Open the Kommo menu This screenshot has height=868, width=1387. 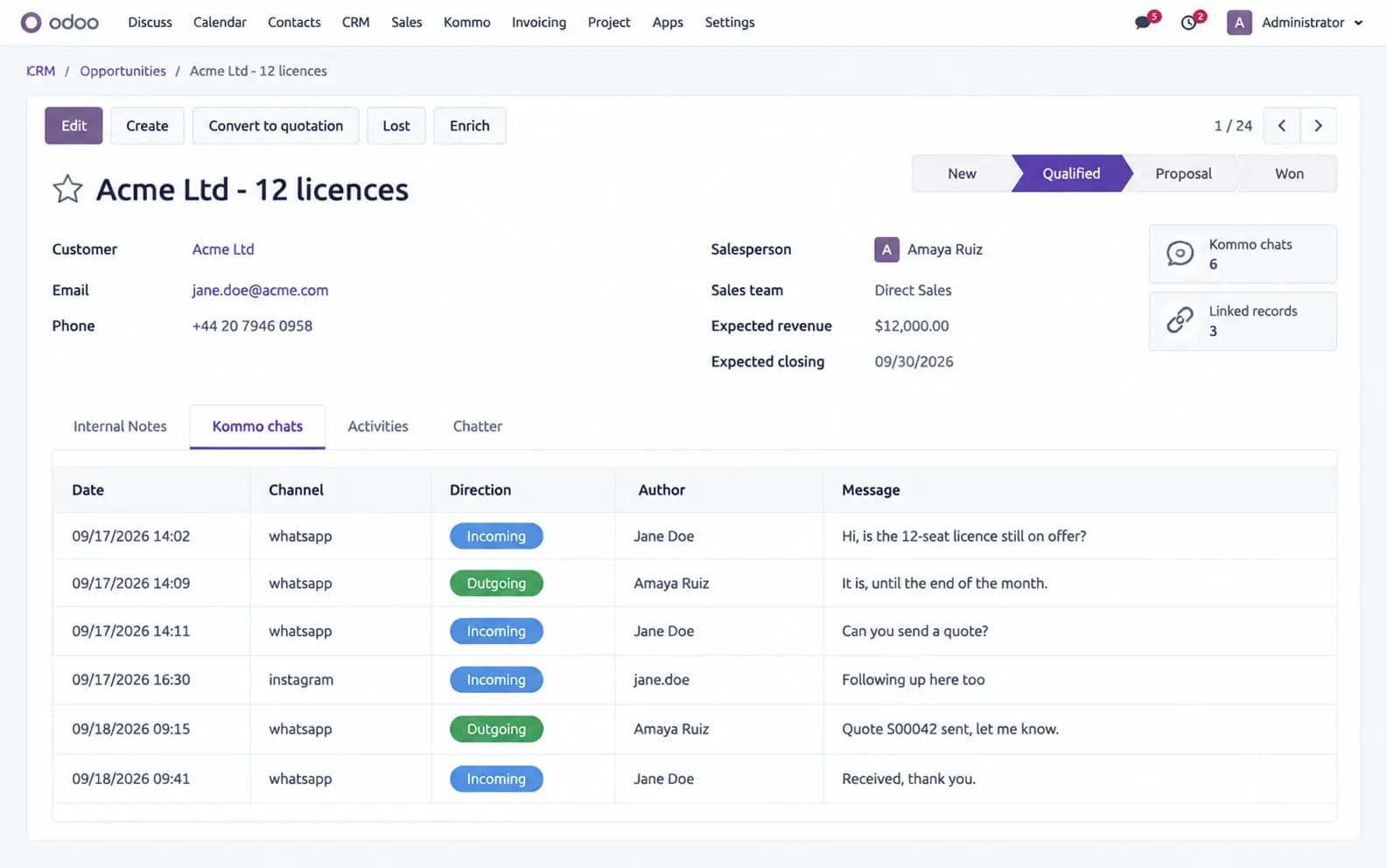pyautogui.click(x=466, y=22)
